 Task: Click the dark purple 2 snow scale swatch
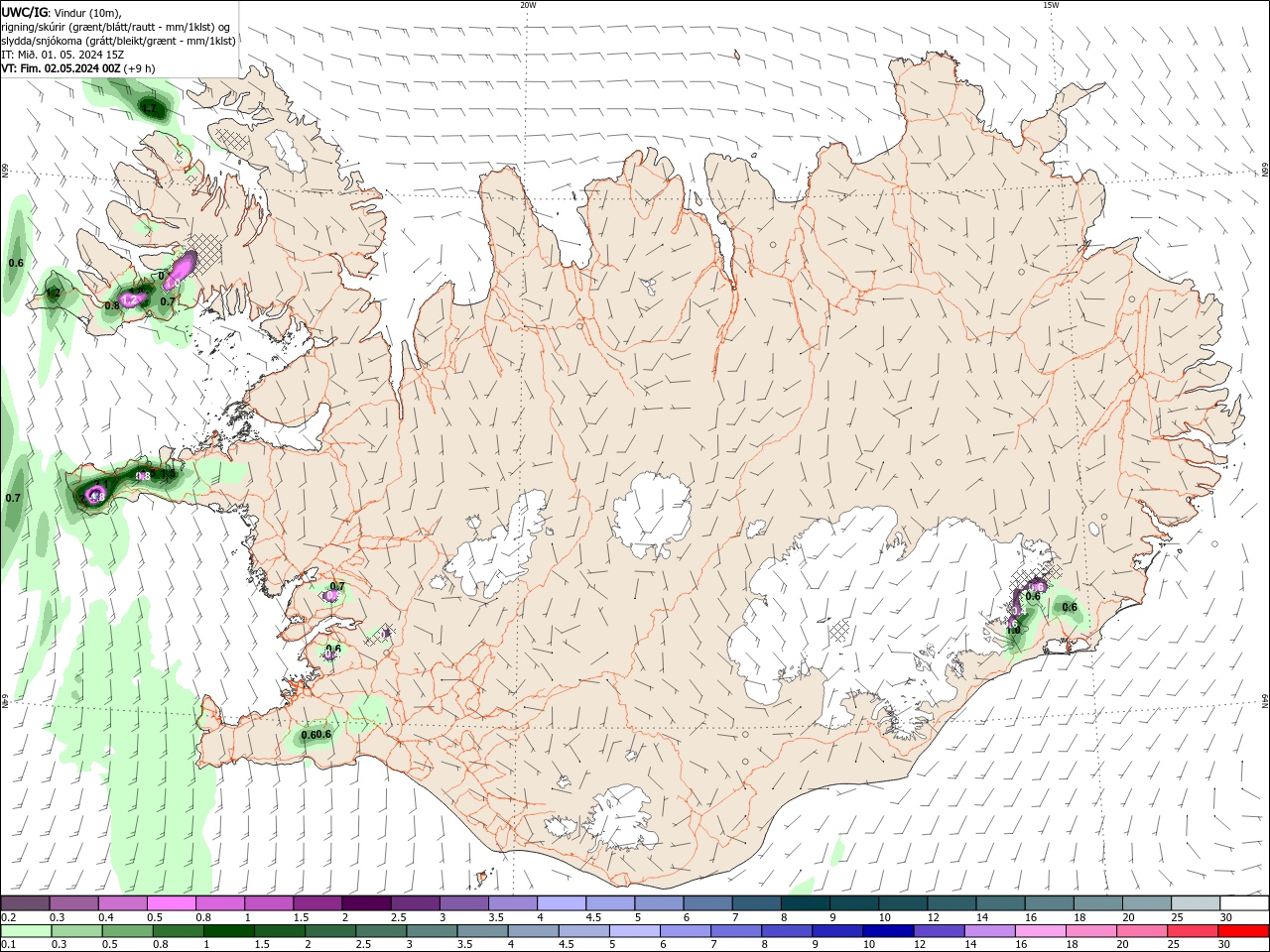[366, 903]
